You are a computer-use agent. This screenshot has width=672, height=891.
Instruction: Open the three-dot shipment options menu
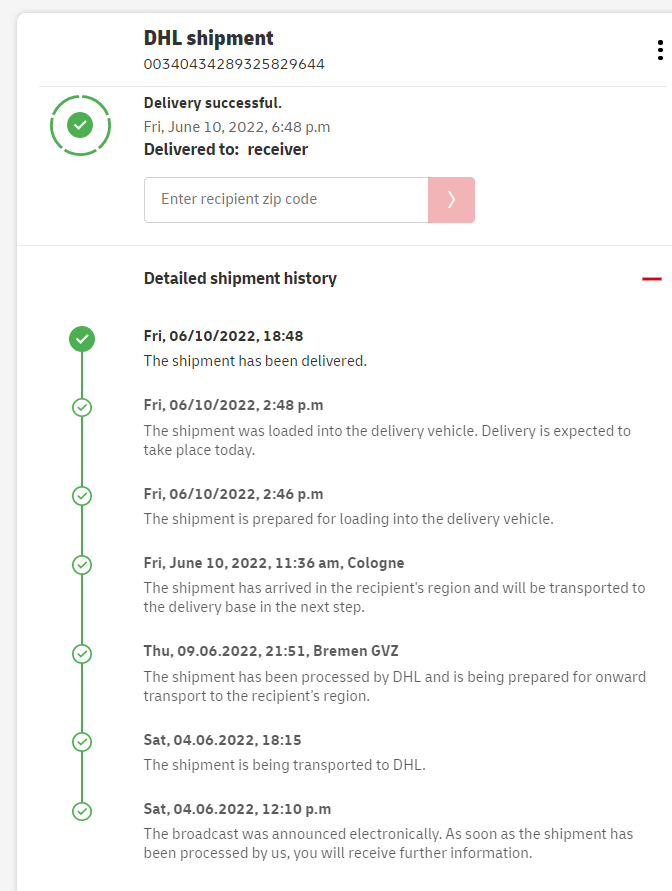coord(660,50)
